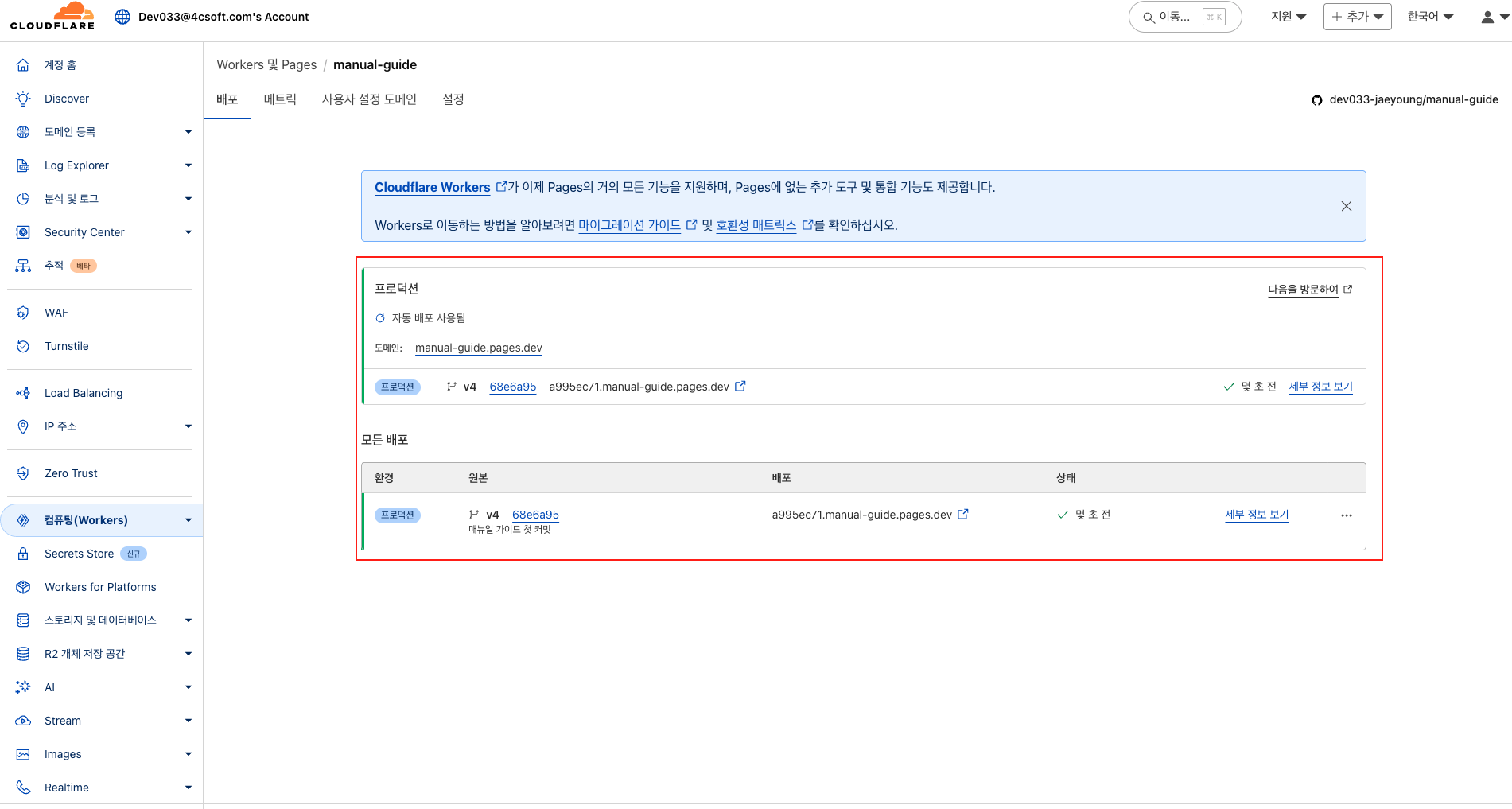This screenshot has width=1512, height=809.
Task: Open the Cloudflare Workers link in the banner
Action: tap(433, 187)
